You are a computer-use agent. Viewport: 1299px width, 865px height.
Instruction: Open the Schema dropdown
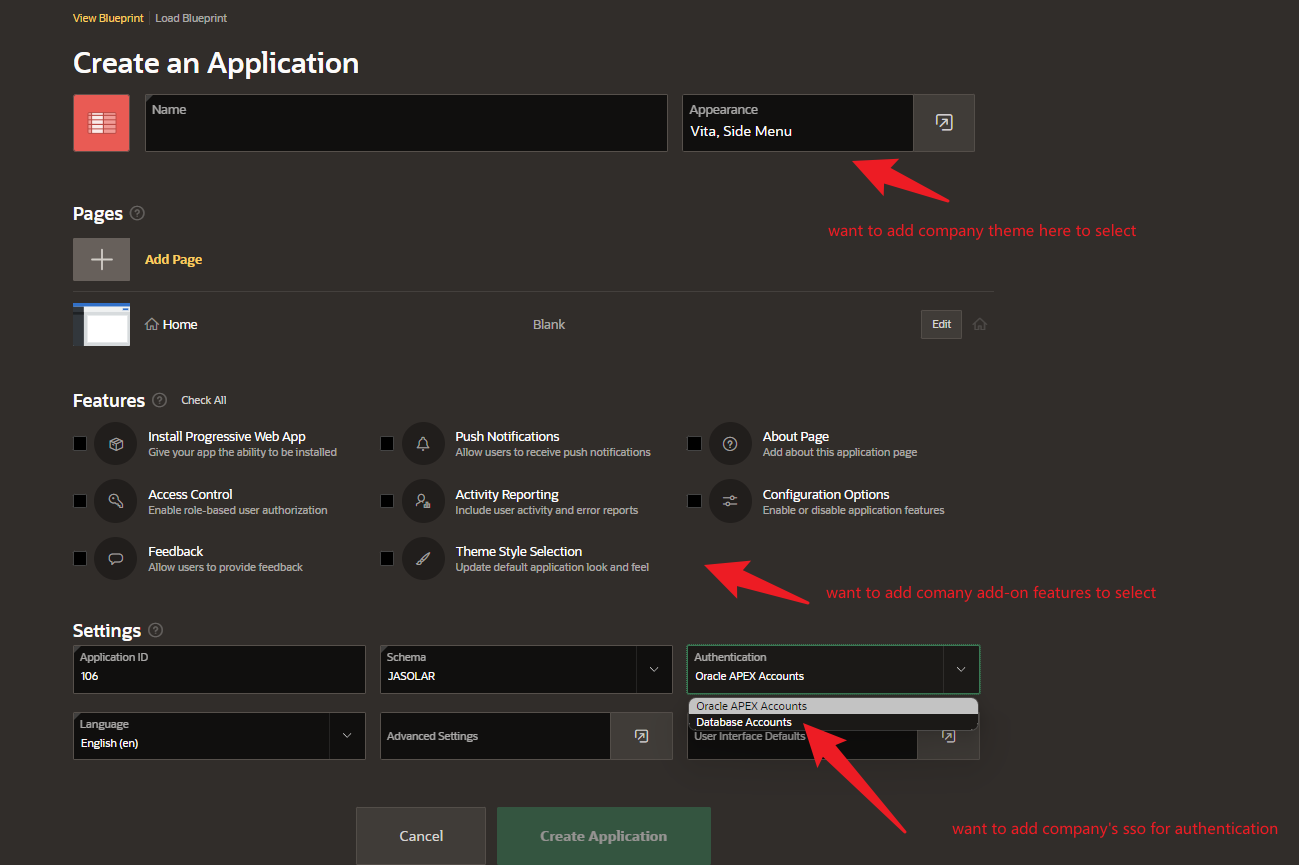tap(654, 669)
